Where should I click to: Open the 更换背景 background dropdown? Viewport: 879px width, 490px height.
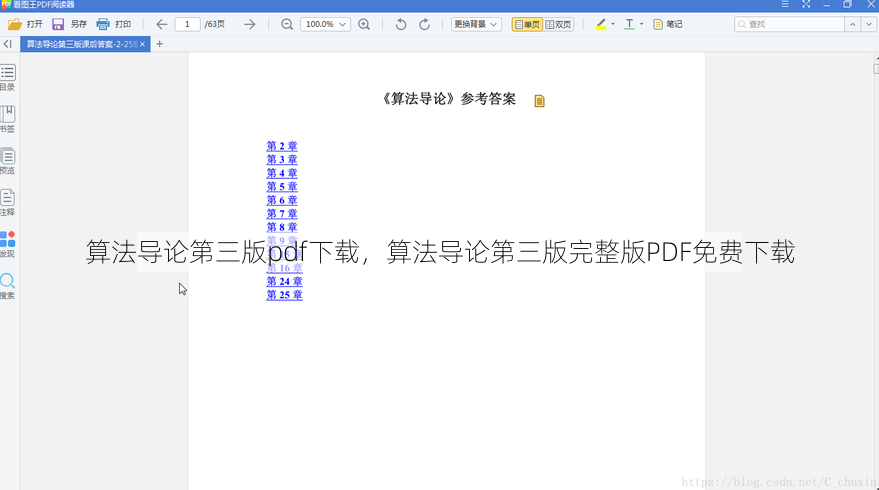pos(476,24)
